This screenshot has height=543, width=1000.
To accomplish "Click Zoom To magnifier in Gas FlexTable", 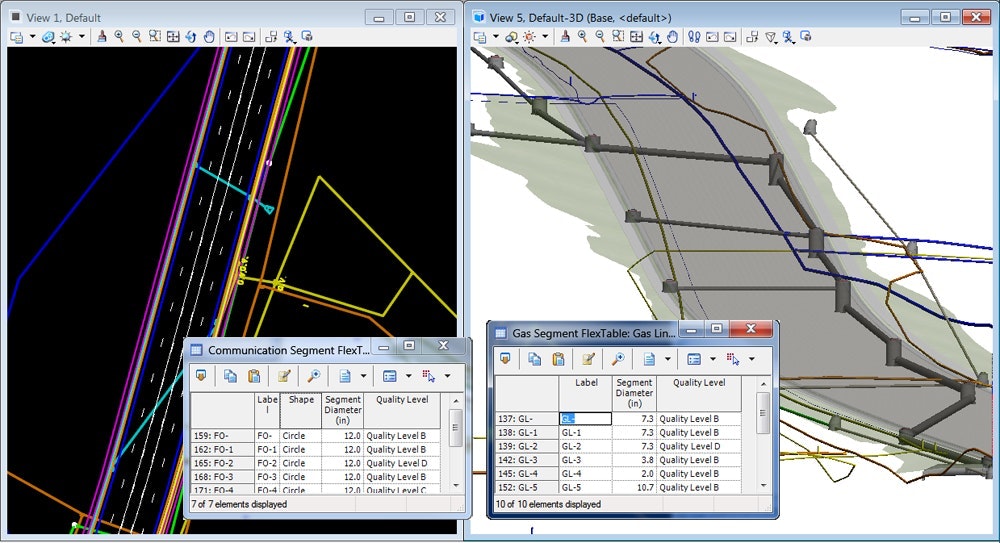I will 619,358.
